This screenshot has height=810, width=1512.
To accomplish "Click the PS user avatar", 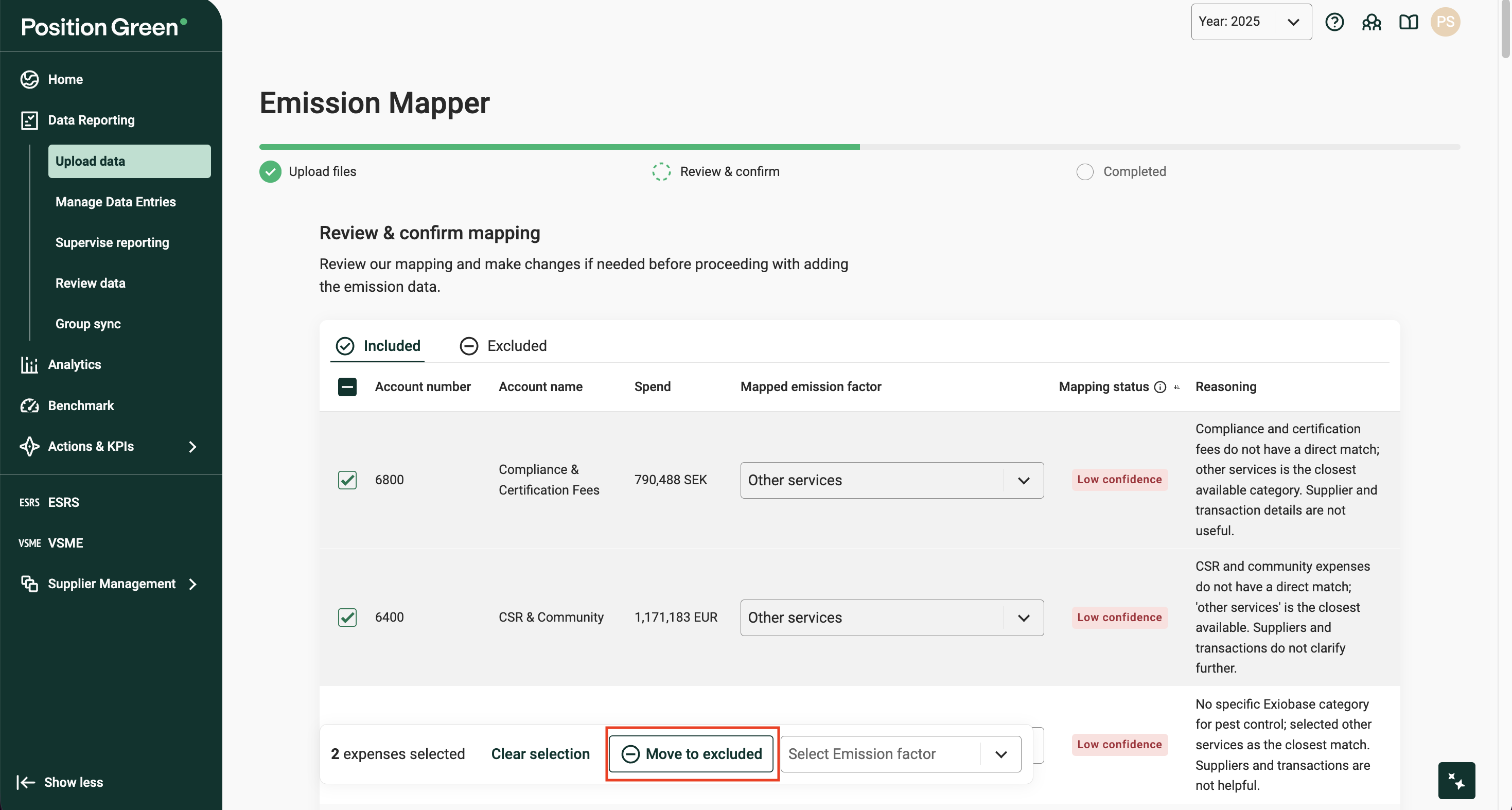I will [1445, 22].
